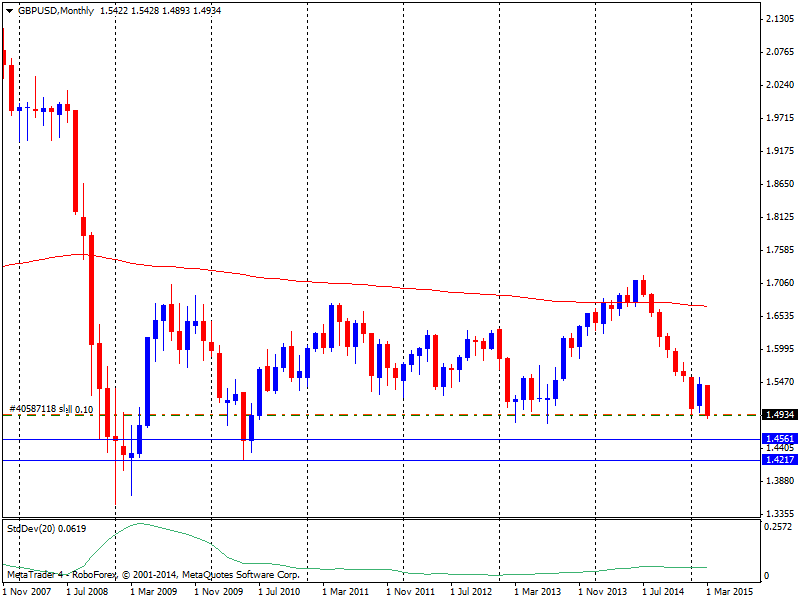Select the 1.4934 current price tag
Viewport: 800px width, 600px height.
(780, 415)
